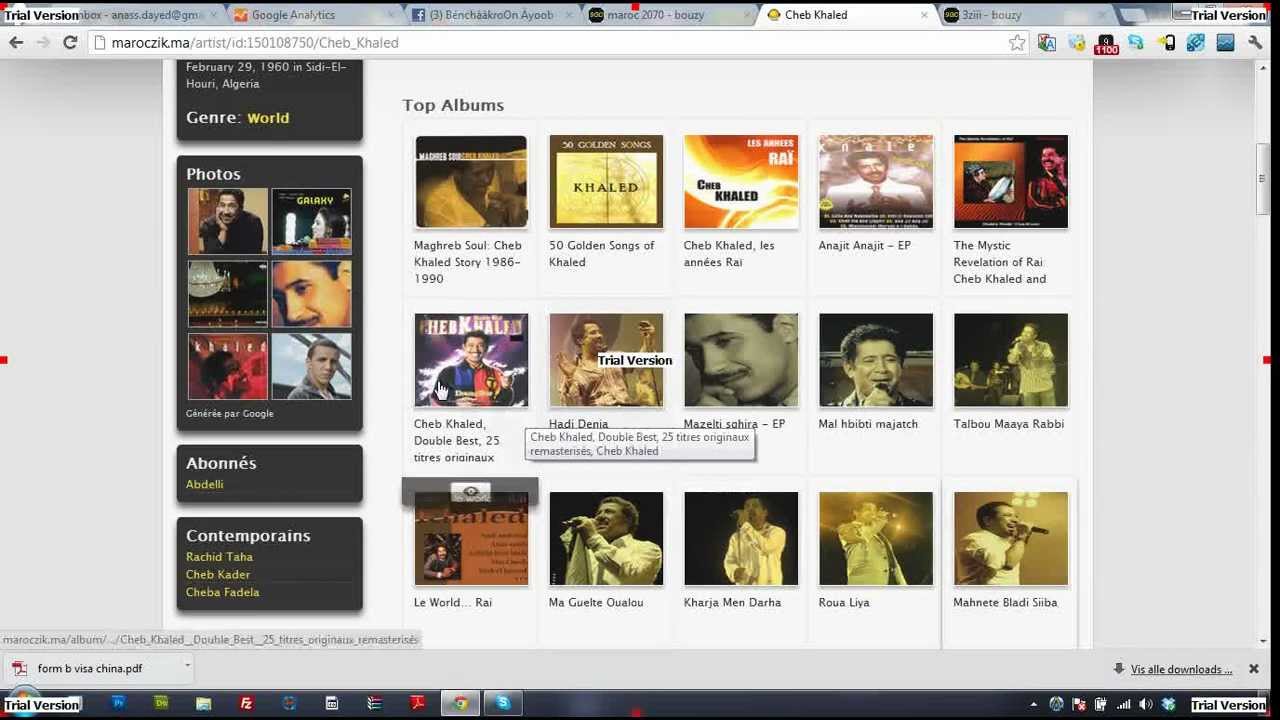1280x720 pixels.
Task: Close the Cheb Khaled tab
Action: 924,15
